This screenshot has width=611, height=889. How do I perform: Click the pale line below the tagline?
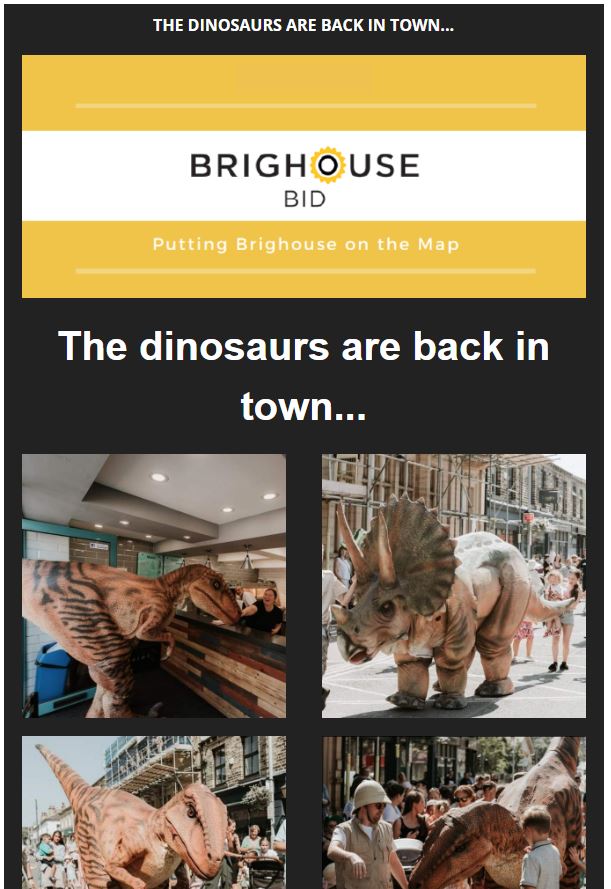(306, 271)
